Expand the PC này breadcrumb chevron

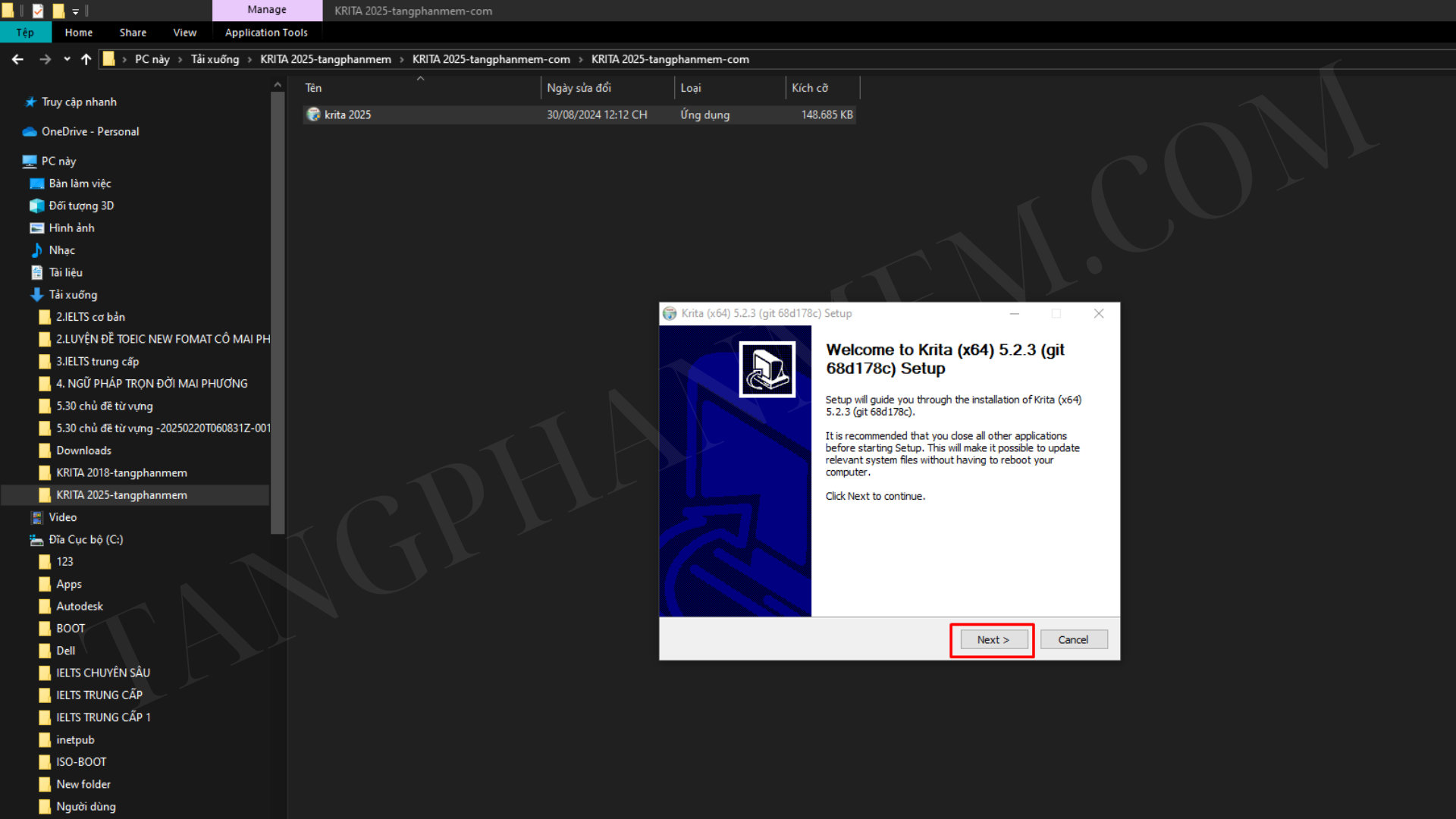pyautogui.click(x=180, y=59)
